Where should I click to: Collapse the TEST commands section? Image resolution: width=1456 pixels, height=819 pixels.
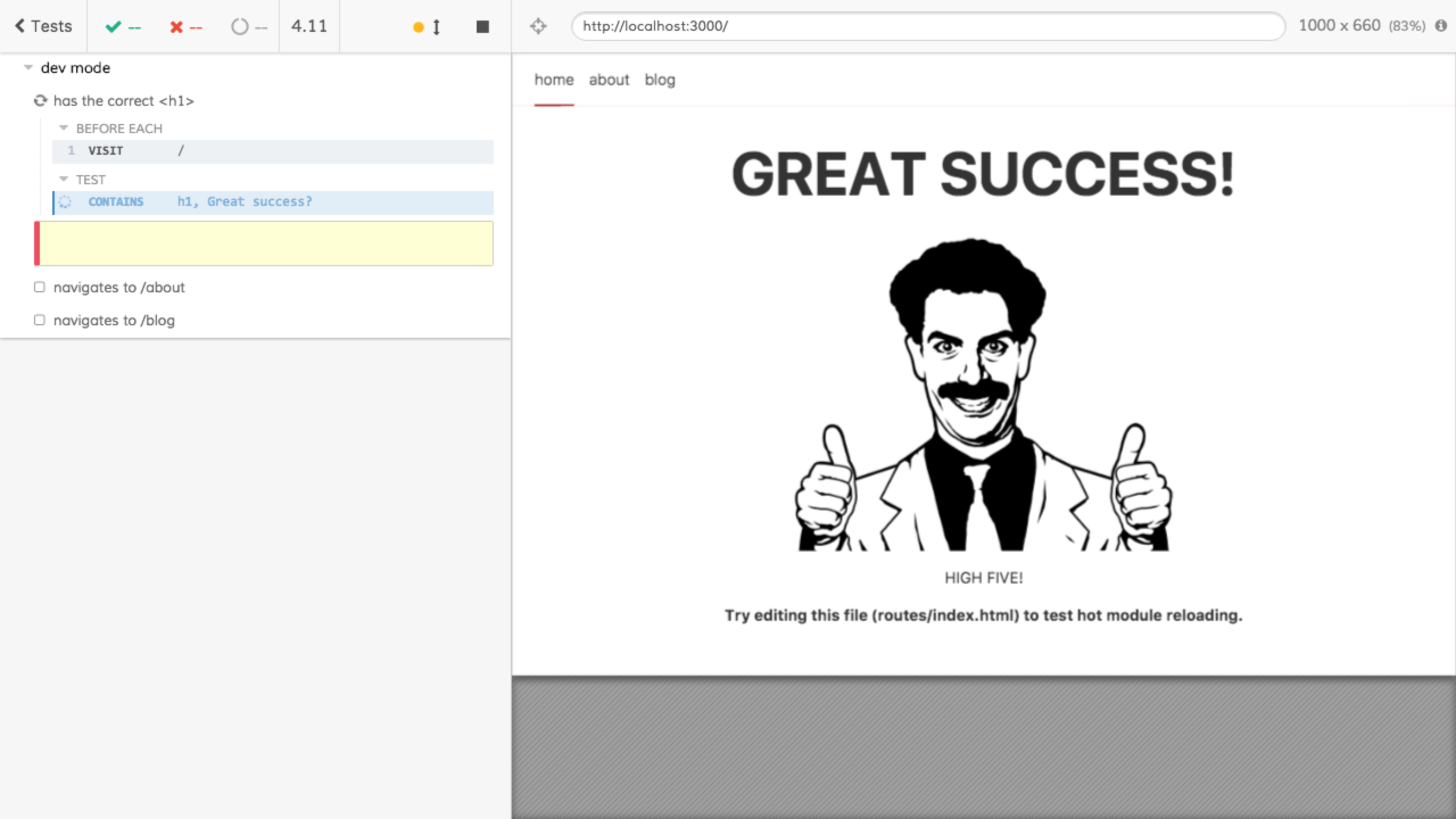click(64, 179)
